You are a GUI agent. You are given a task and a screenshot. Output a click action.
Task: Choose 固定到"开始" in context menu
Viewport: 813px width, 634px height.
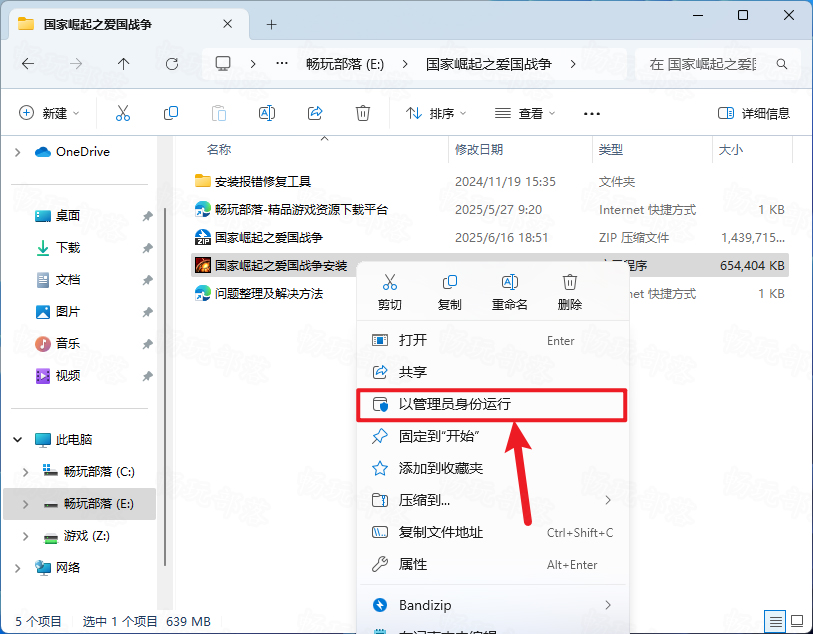click(x=493, y=436)
